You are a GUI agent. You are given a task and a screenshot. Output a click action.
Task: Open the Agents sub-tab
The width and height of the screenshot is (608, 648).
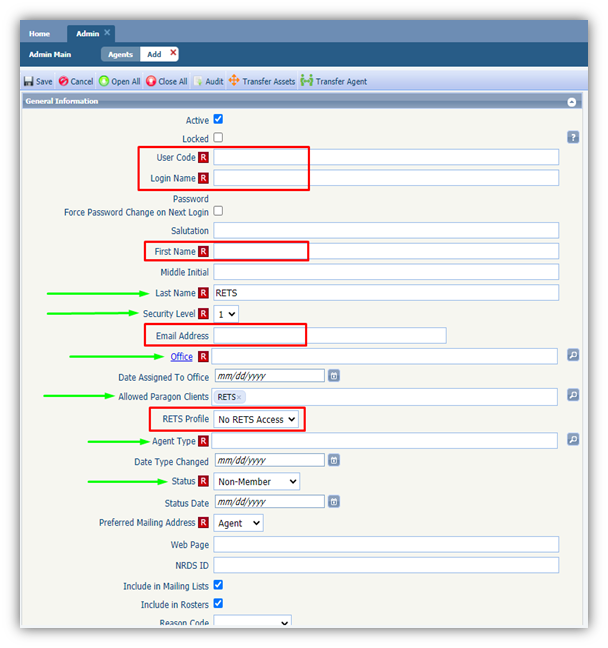[x=120, y=54]
